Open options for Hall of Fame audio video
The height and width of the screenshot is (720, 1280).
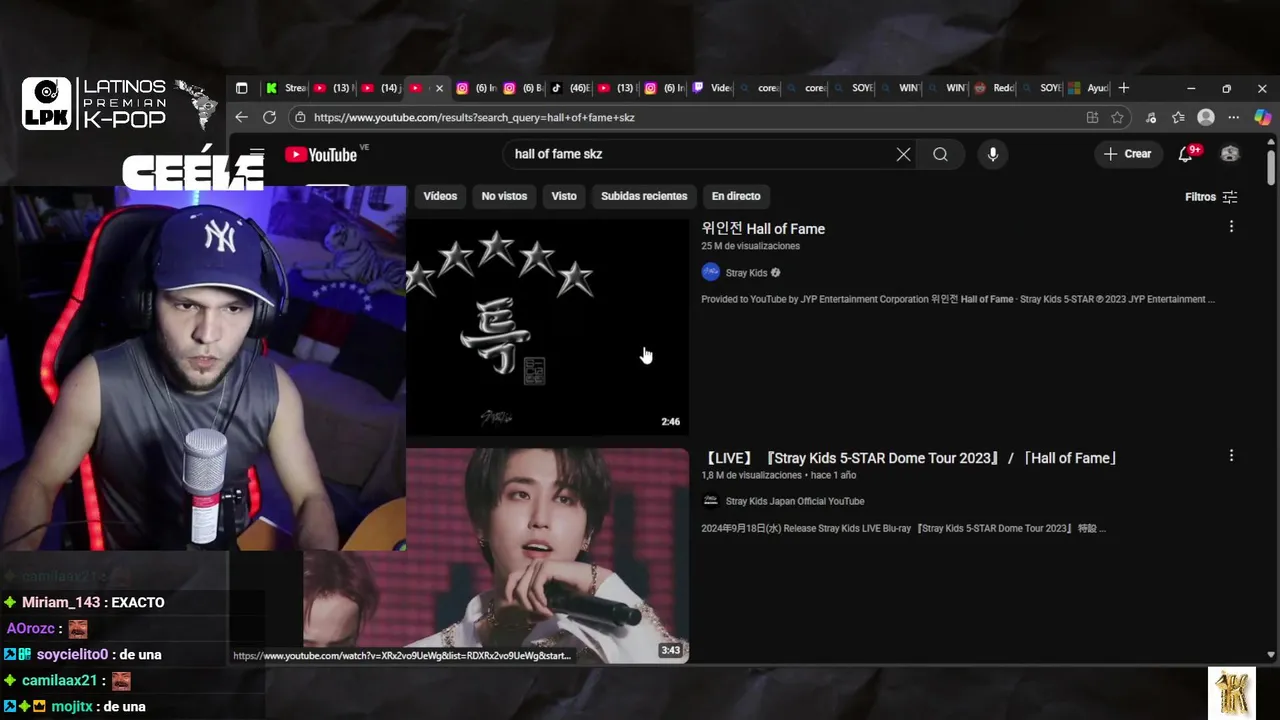click(x=1231, y=227)
